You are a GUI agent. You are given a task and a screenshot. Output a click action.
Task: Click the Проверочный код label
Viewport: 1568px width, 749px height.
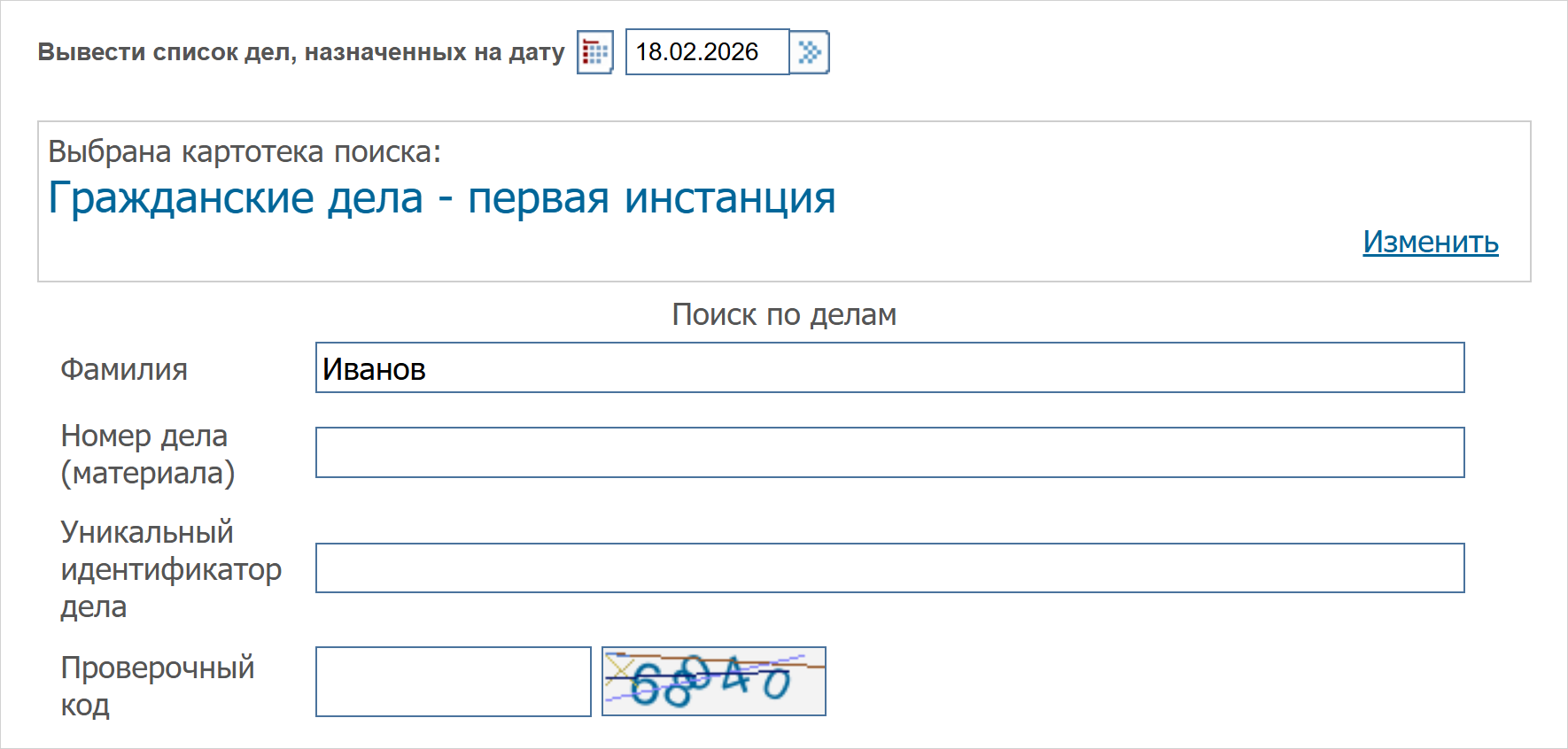[x=157, y=685]
